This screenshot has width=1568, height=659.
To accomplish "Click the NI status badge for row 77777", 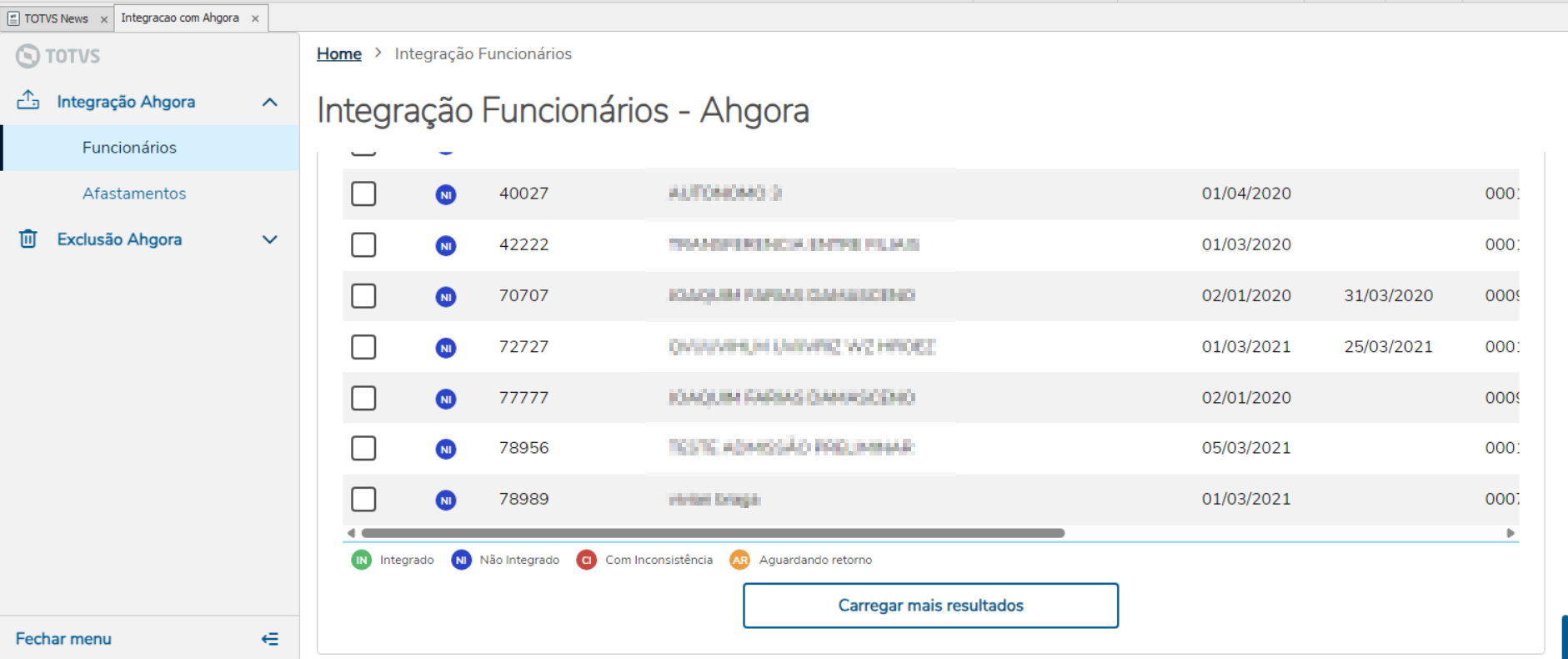I will 446,399.
